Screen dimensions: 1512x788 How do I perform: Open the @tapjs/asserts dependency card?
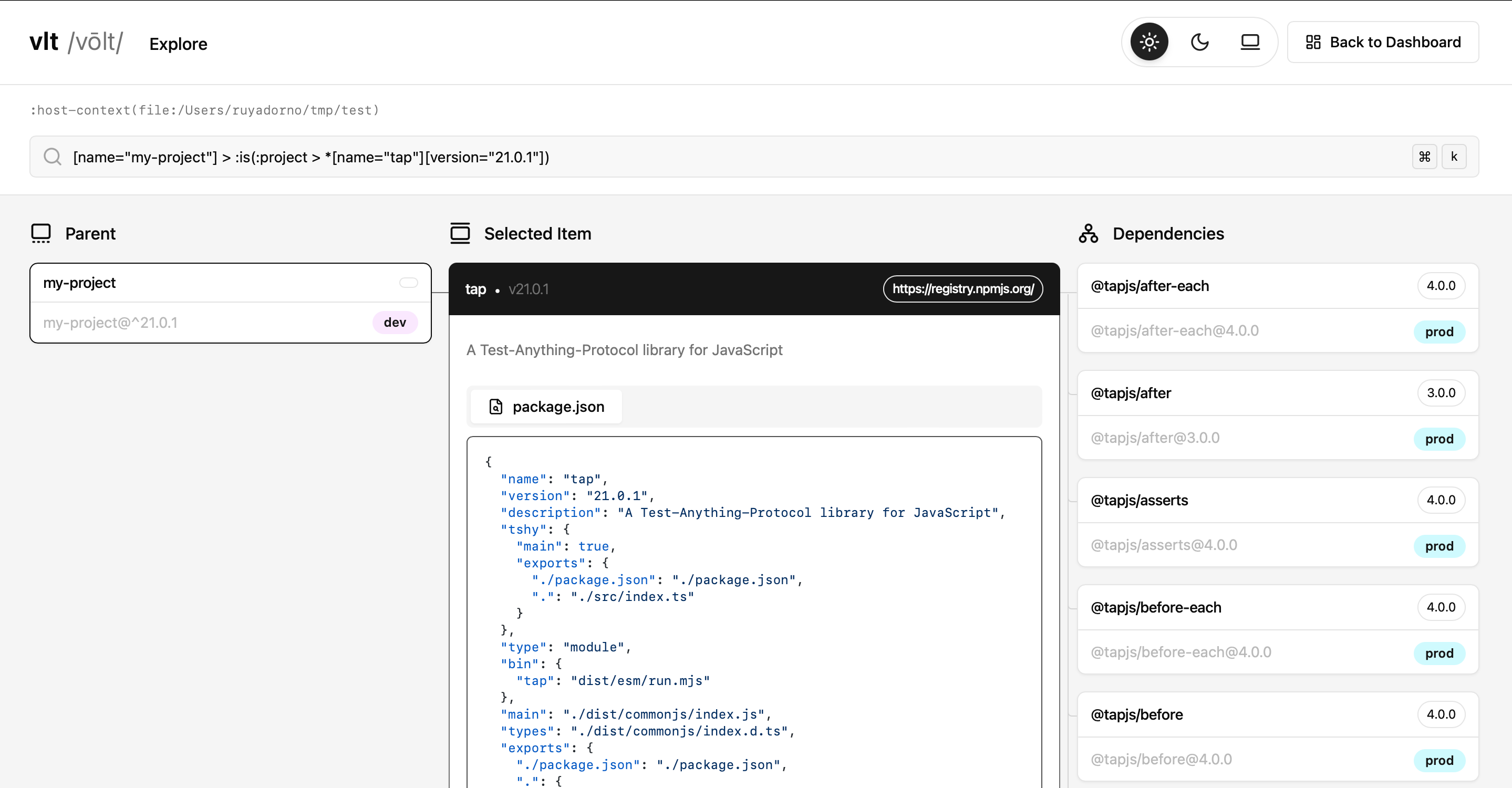pos(1278,523)
